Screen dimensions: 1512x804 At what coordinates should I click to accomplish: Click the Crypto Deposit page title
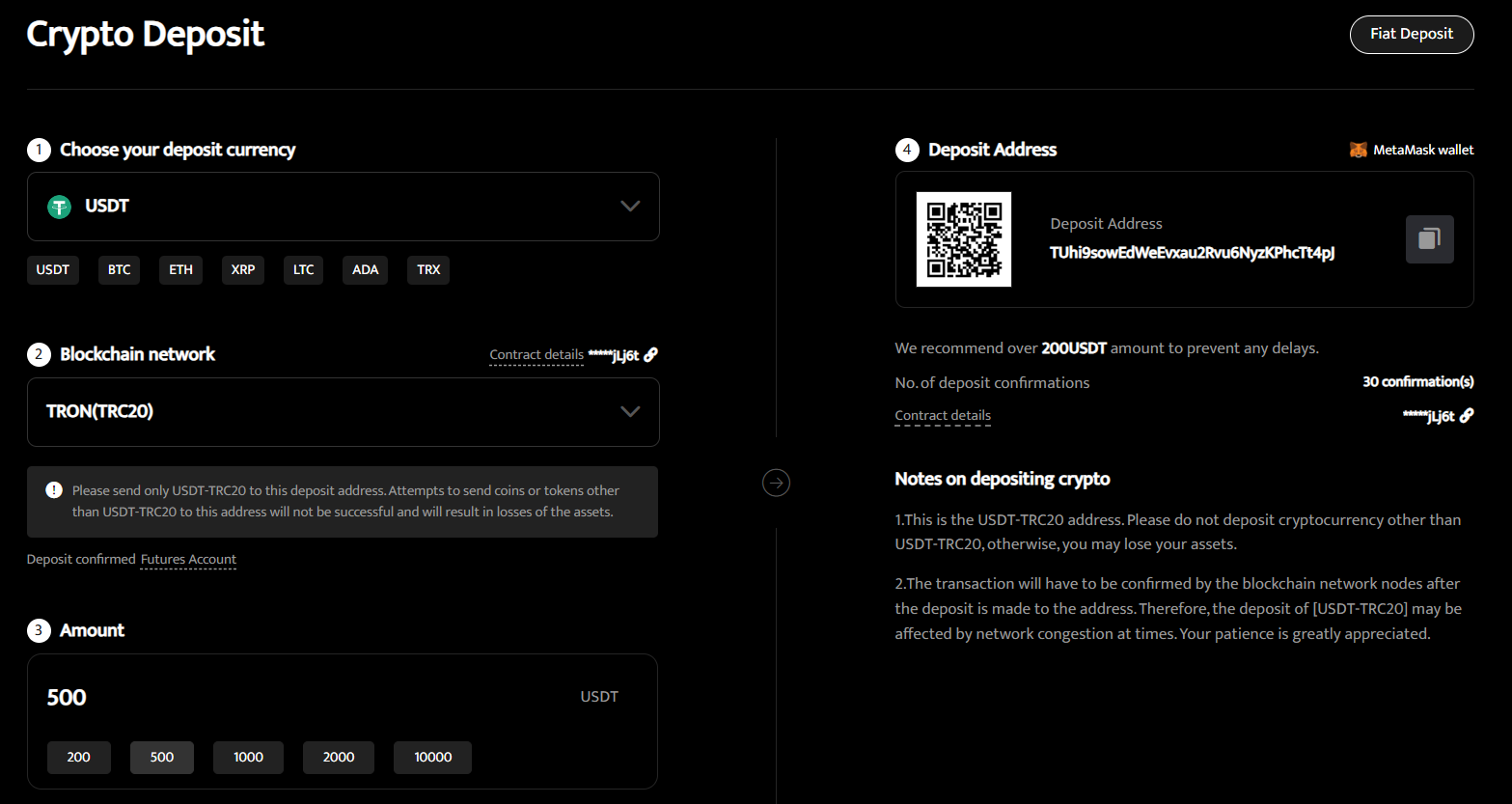(x=146, y=35)
